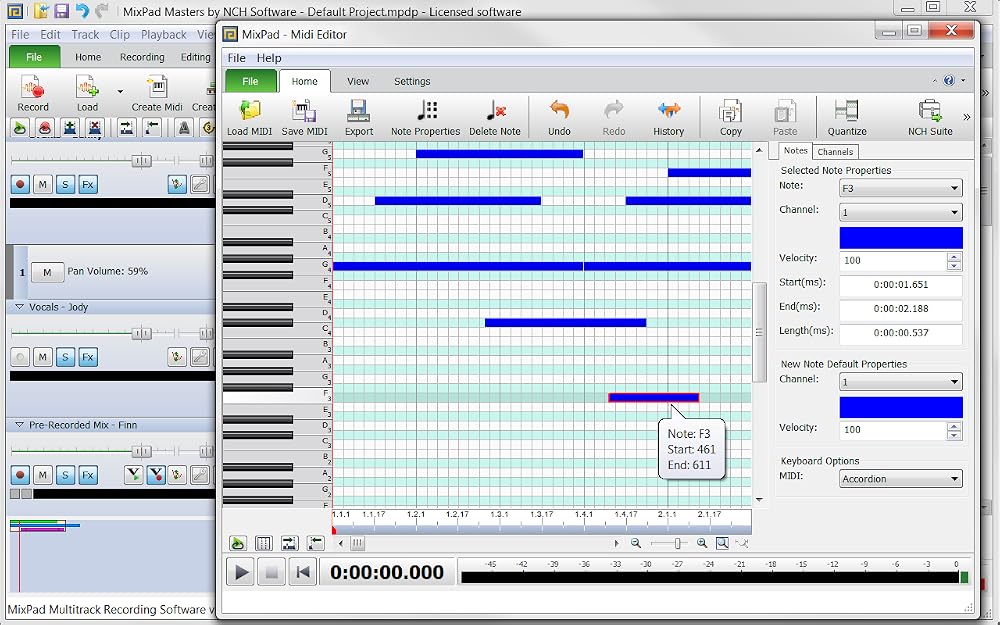Open the History panel icon
The image size is (1000, 625).
click(668, 118)
